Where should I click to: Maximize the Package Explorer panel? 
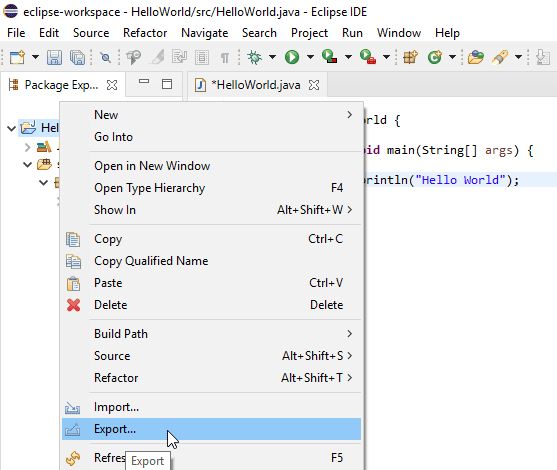(167, 84)
